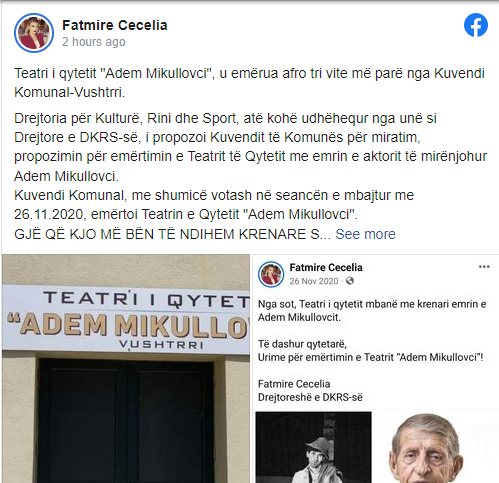Image resolution: width=499 pixels, height=483 pixels.
Task: Click the small profile picture in embedded post
Action: (x=271, y=274)
